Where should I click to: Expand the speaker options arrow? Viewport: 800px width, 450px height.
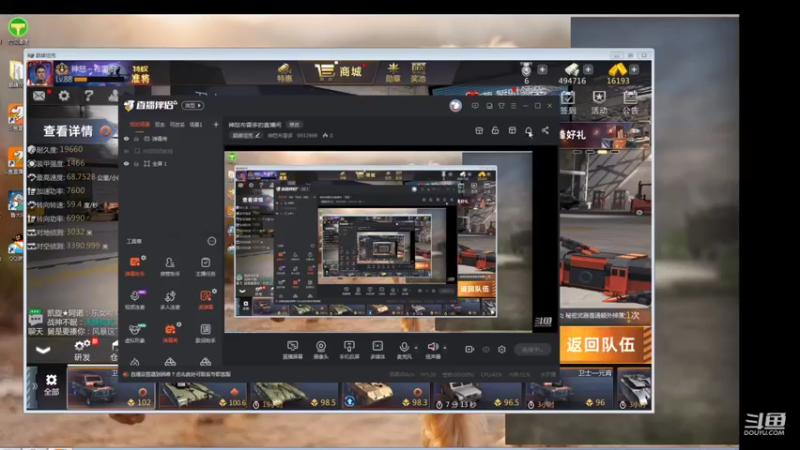tap(444, 348)
